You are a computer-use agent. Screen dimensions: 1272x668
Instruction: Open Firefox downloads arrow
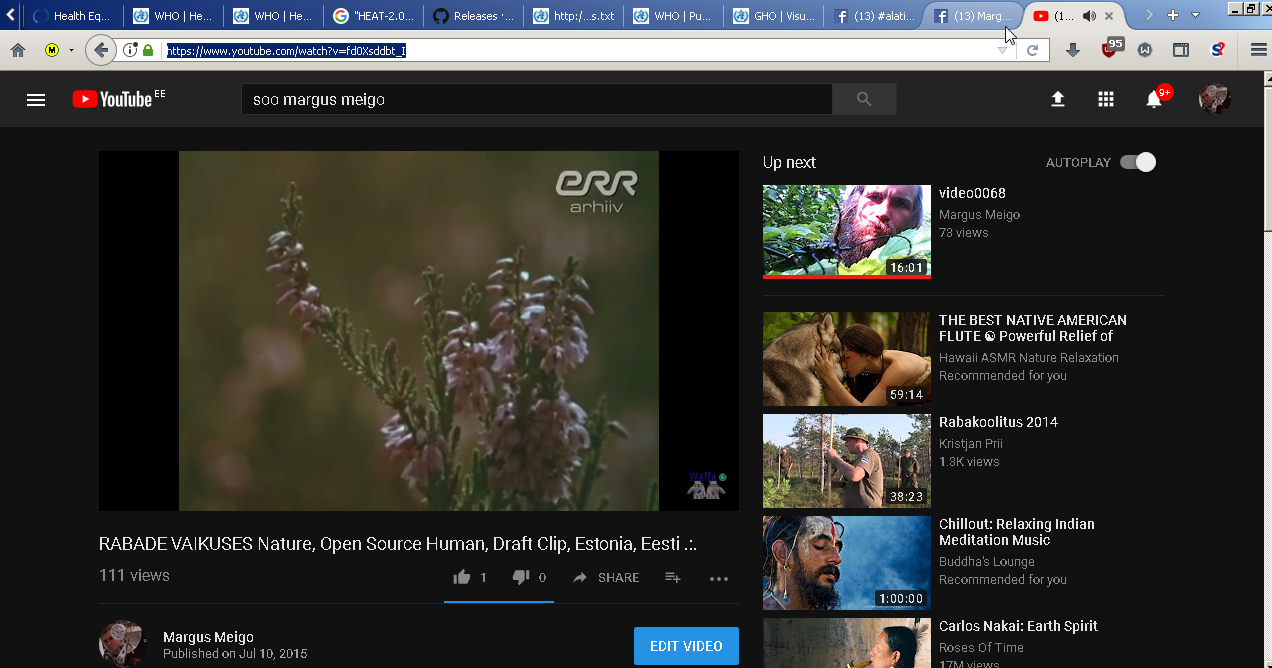1073,50
